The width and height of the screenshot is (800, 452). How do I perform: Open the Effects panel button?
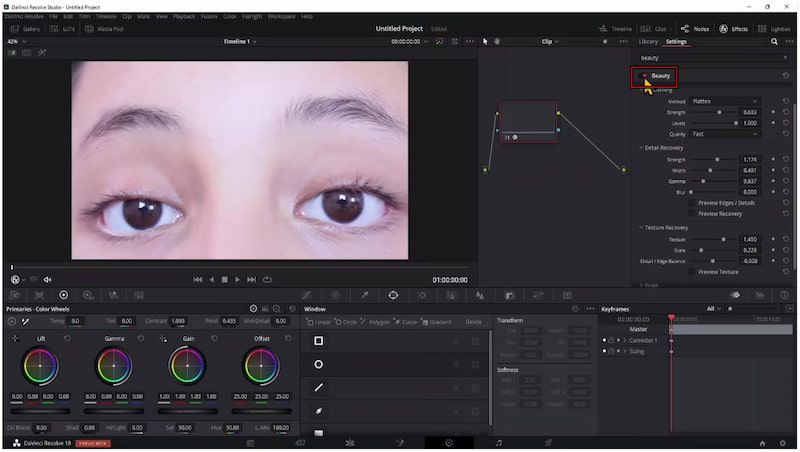point(733,29)
